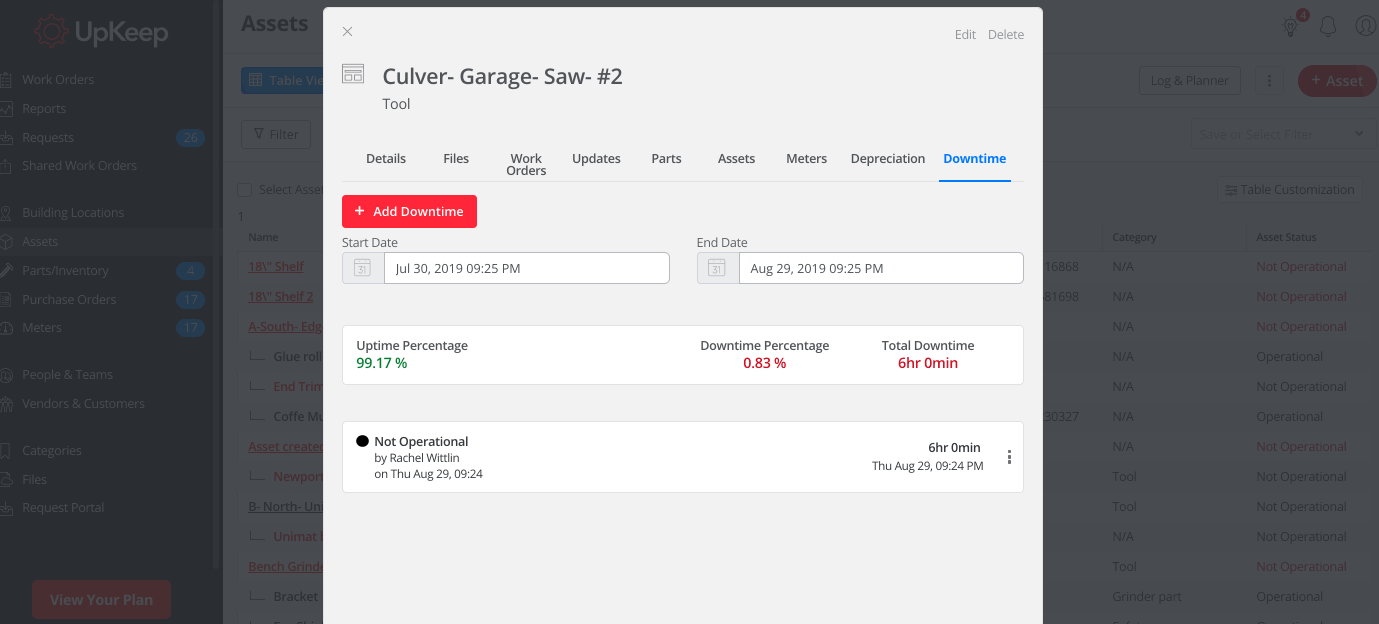Click the Edit link in modal
Image resolution: width=1379 pixels, height=624 pixels.
pos(965,34)
